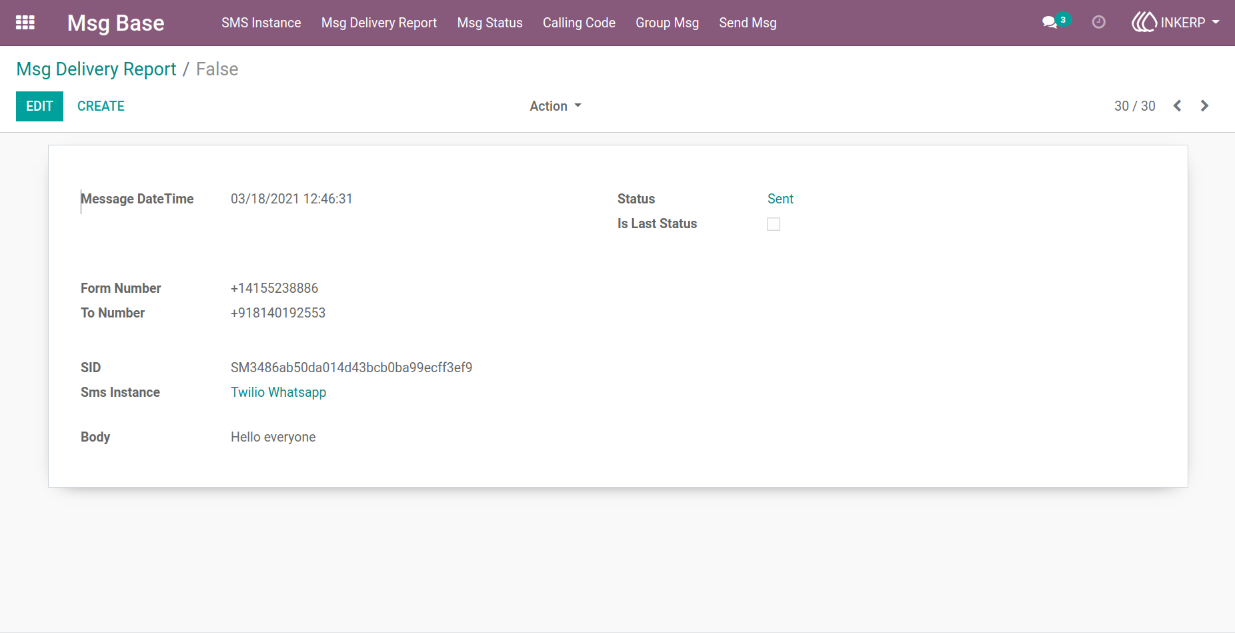1235x633 pixels.
Task: Open the apps grid menu
Action: (x=25, y=22)
